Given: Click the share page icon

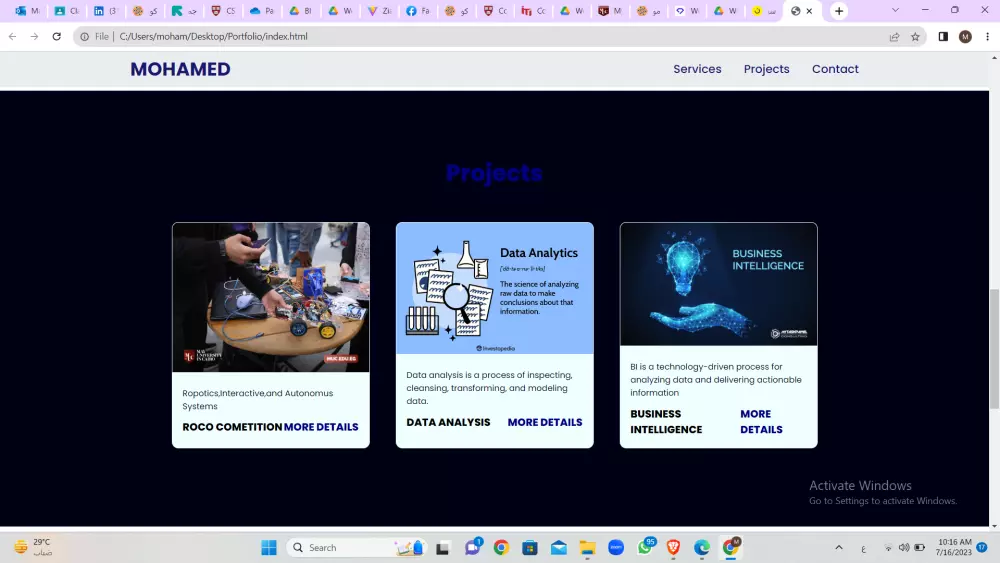Looking at the screenshot, I should tap(894, 36).
